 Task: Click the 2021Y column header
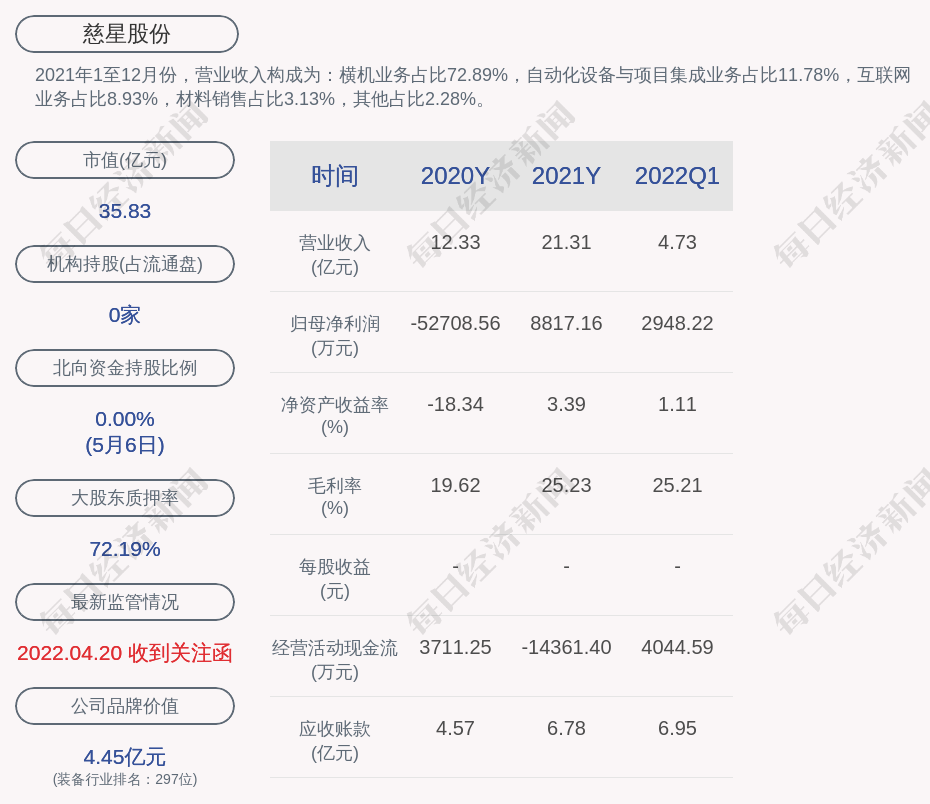pyautogui.click(x=566, y=176)
